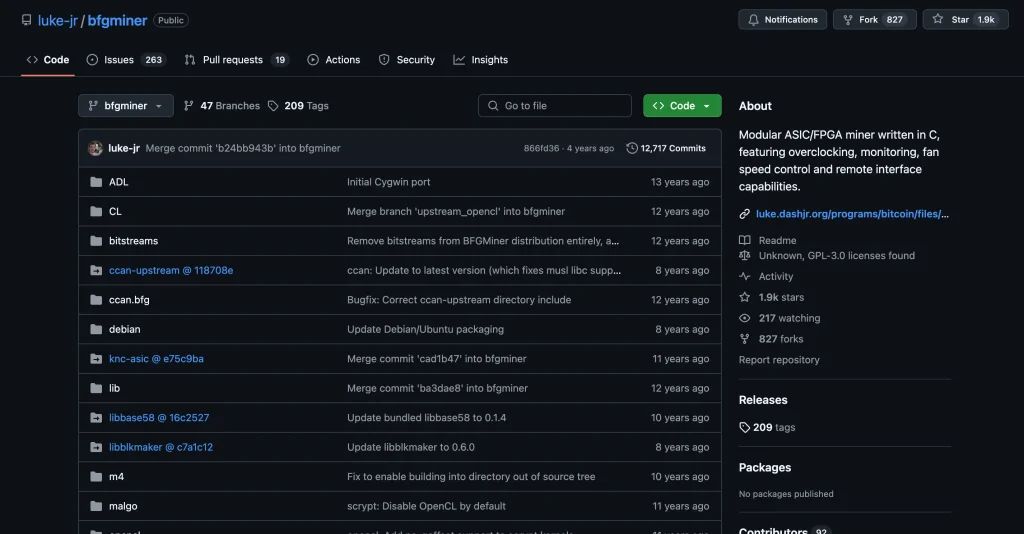
Task: Open the luke-jr owner profile link
Action: click(x=57, y=20)
